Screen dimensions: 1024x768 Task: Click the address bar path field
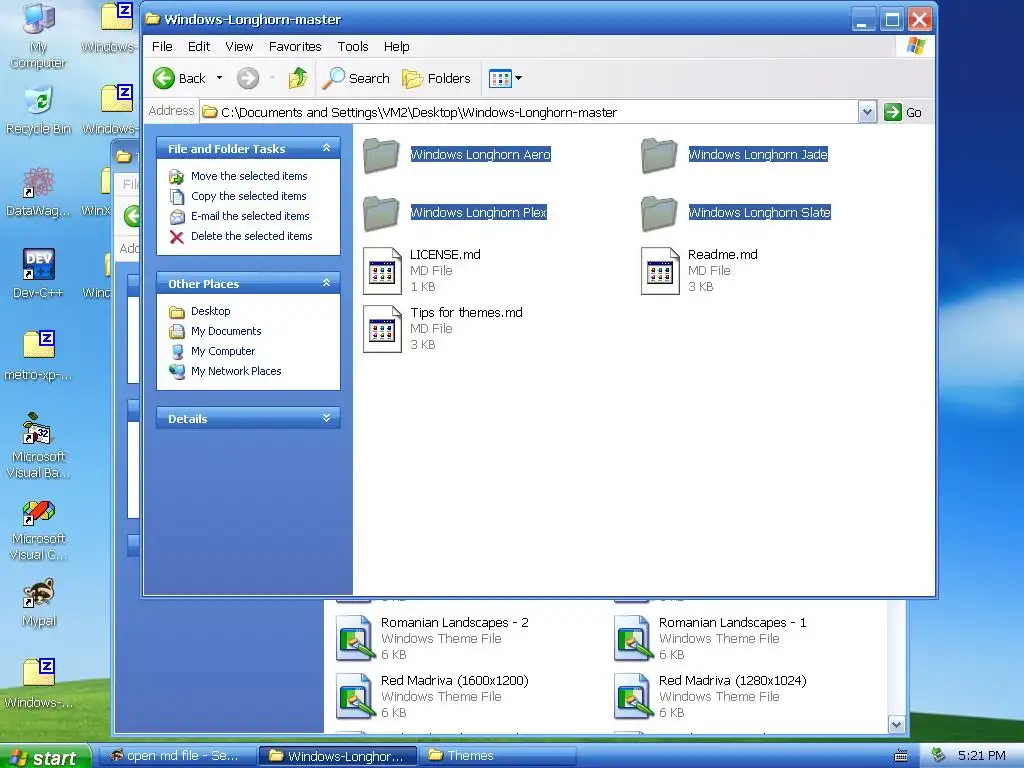(x=529, y=112)
